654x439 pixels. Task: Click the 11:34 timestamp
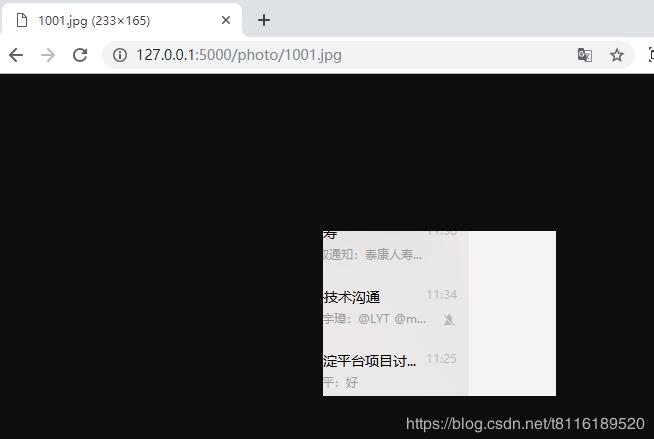click(x=442, y=295)
